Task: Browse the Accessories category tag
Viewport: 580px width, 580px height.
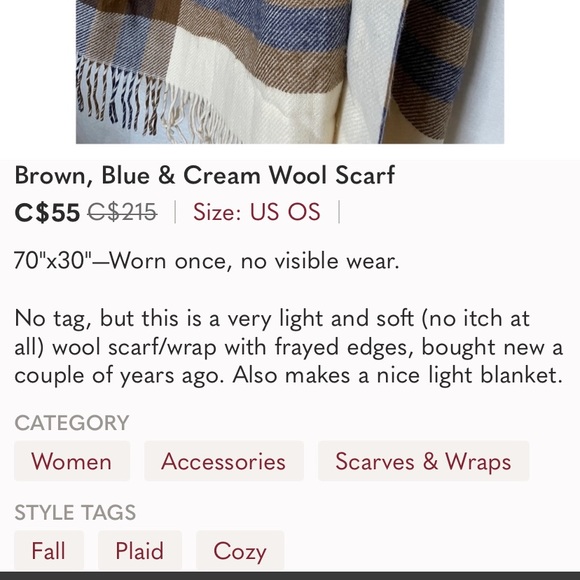Action: [224, 461]
